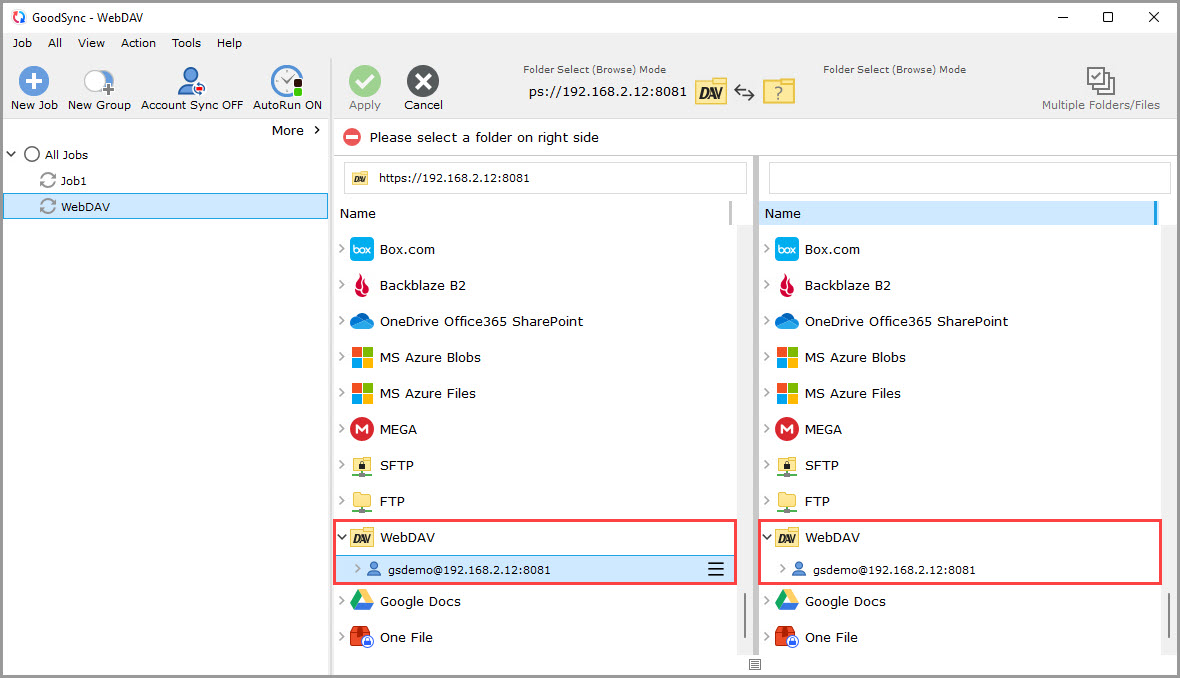Screen dimensions: 1180x678
Task: Select Backblaze B2 icon in left pane
Action: (362, 285)
